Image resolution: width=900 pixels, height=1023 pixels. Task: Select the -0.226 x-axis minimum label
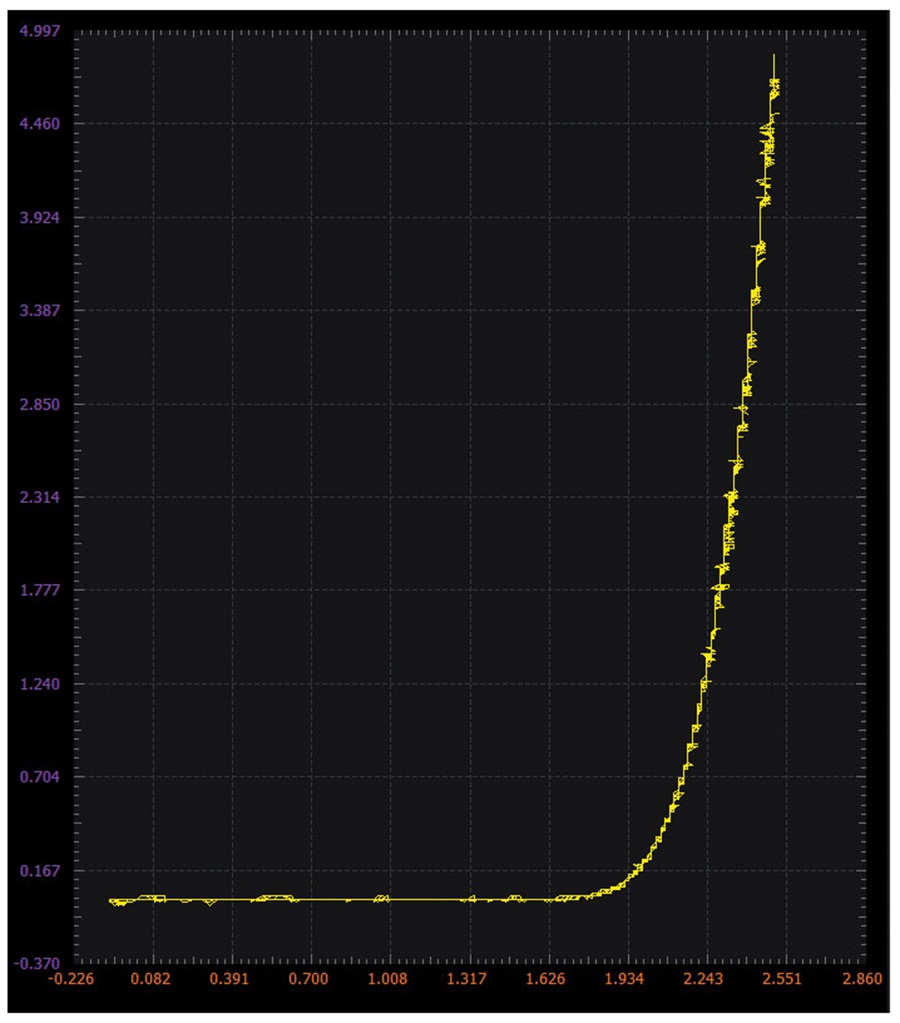pyautogui.click(x=70, y=979)
